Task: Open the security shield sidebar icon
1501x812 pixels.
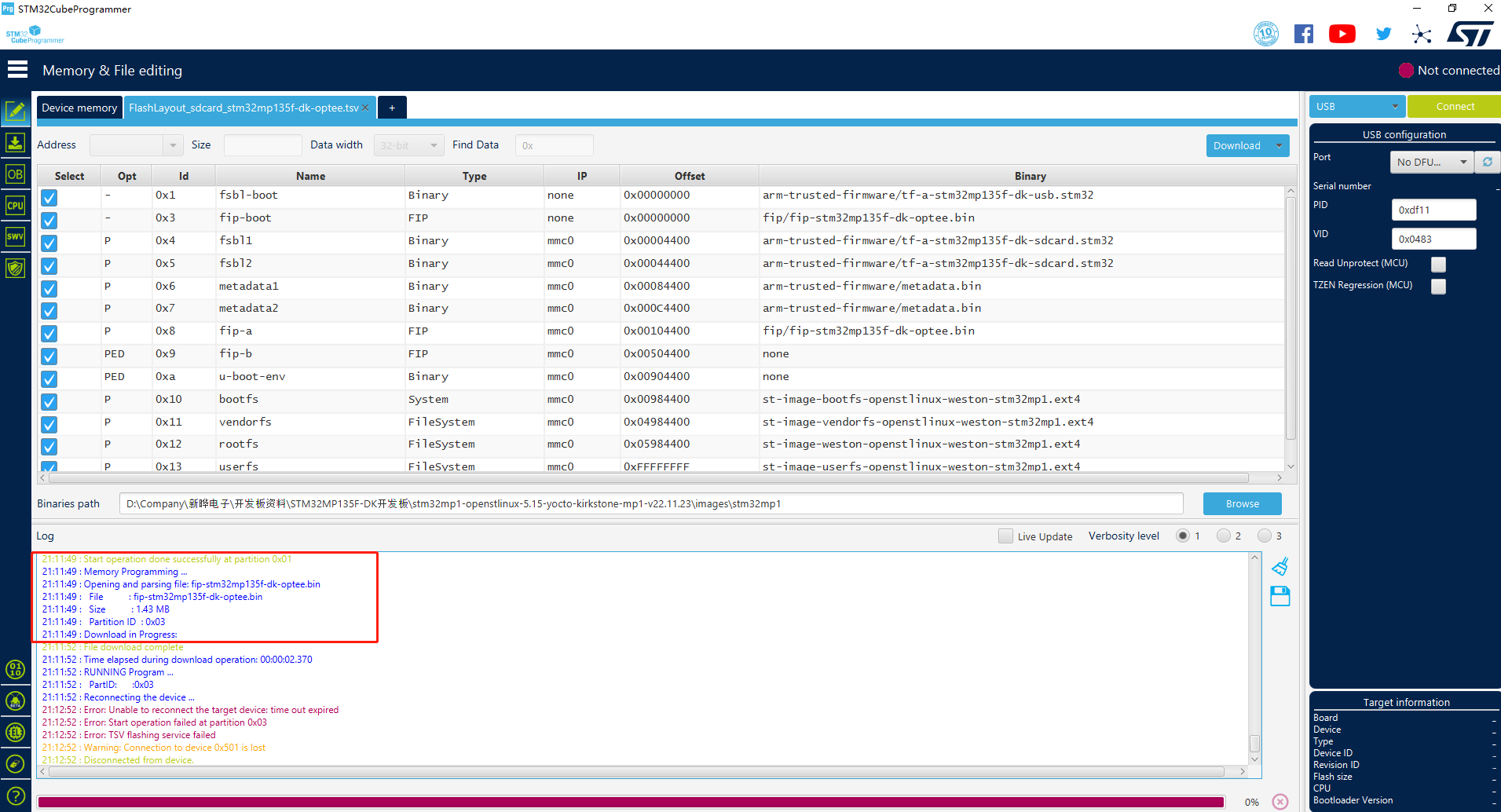Action: point(15,268)
